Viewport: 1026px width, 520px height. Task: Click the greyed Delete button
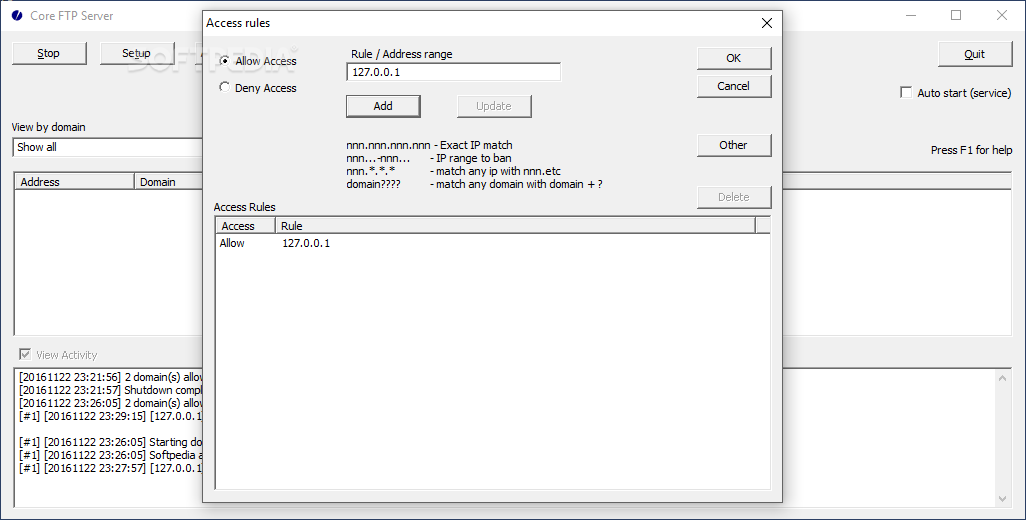tap(734, 197)
